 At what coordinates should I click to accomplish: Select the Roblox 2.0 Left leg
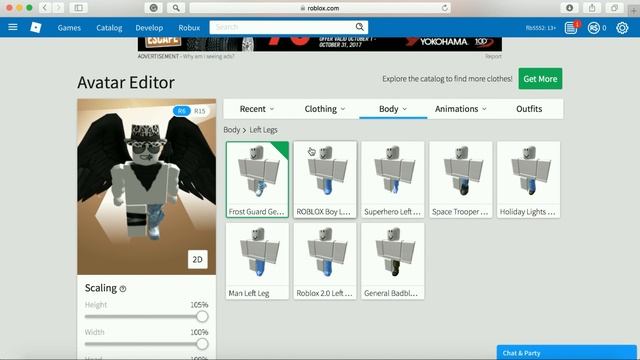pos(325,261)
